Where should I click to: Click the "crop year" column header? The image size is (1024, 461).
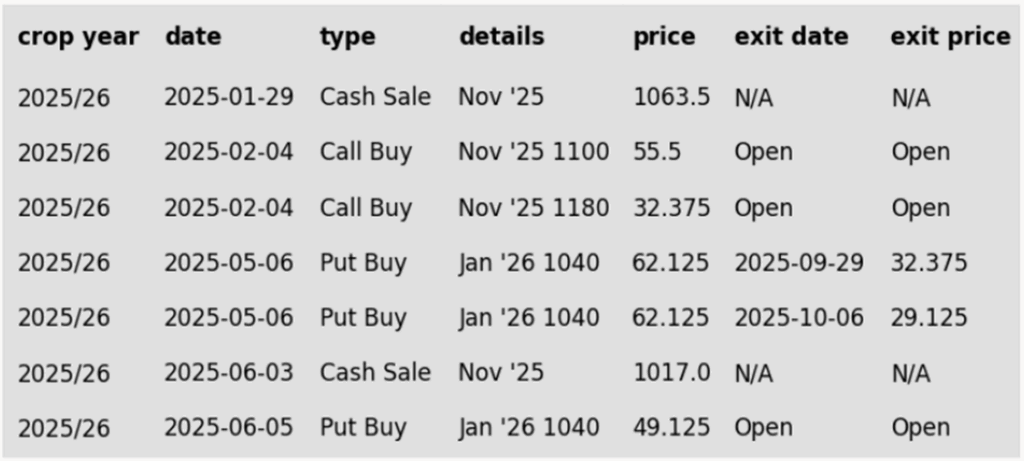click(x=78, y=37)
